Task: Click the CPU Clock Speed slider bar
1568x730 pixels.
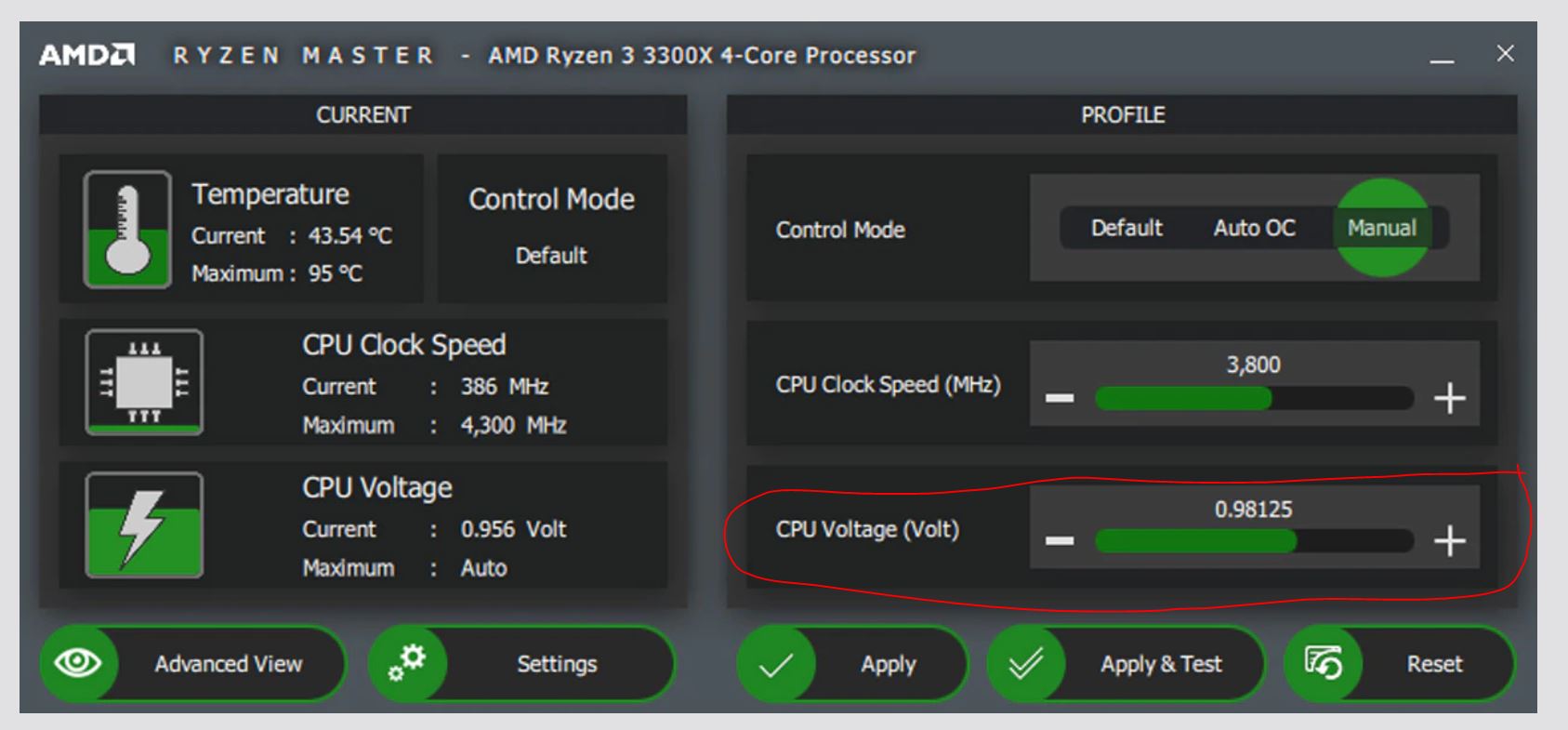Action: point(1254,399)
